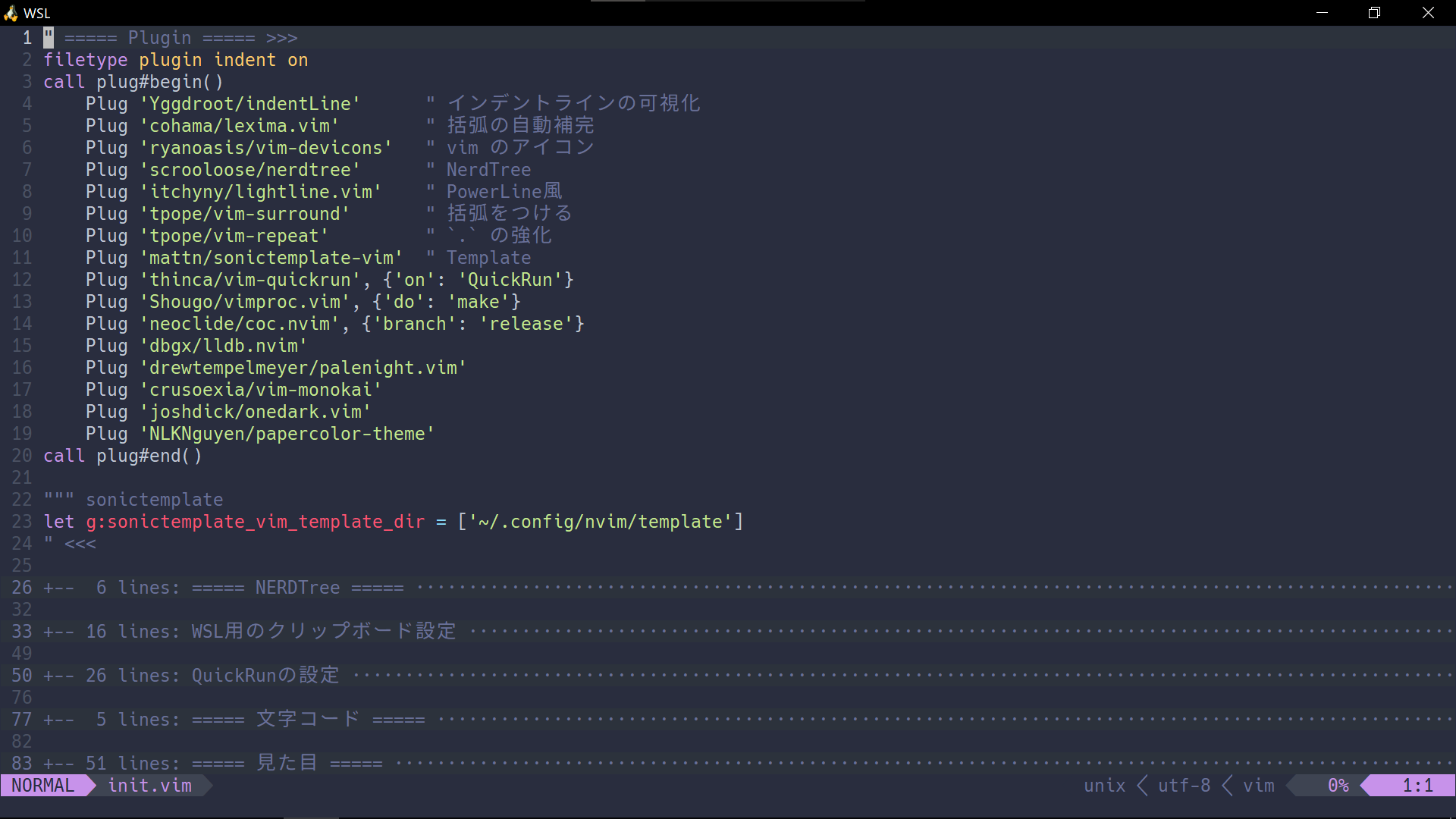This screenshot has height=819, width=1456.
Task: Click the 'scrooloose/nerdtree' plugin name
Action: [x=250, y=170]
